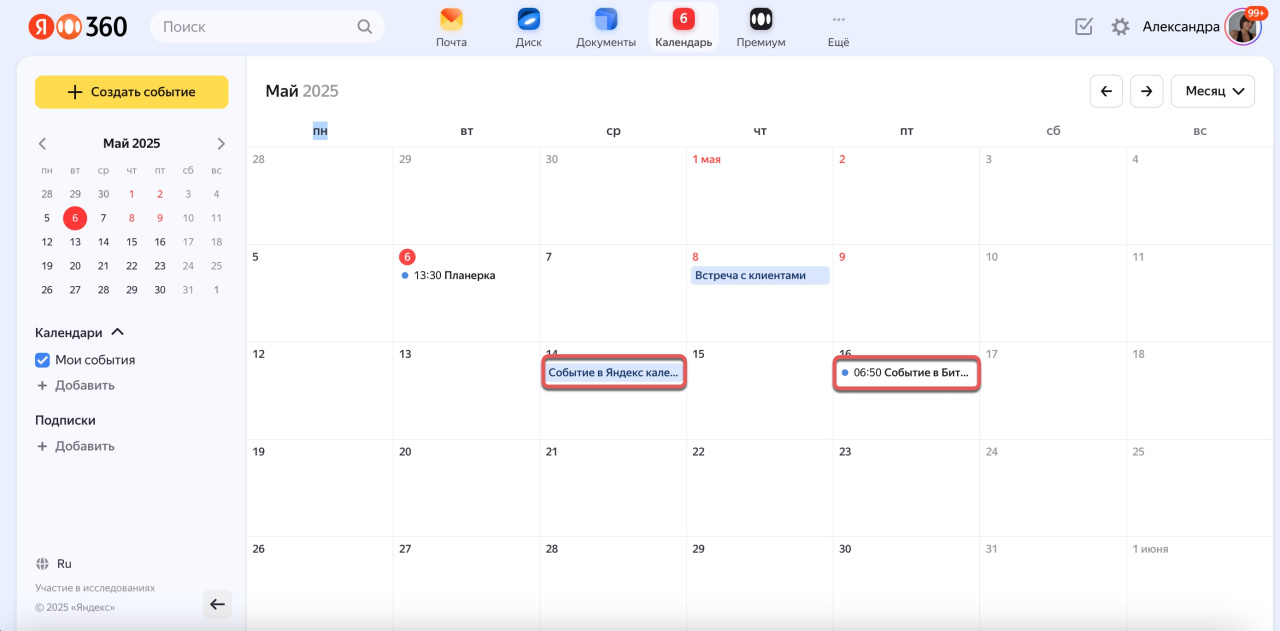Open the Ru language globe selector
Screen dimensions: 1280x631
pos(54,564)
